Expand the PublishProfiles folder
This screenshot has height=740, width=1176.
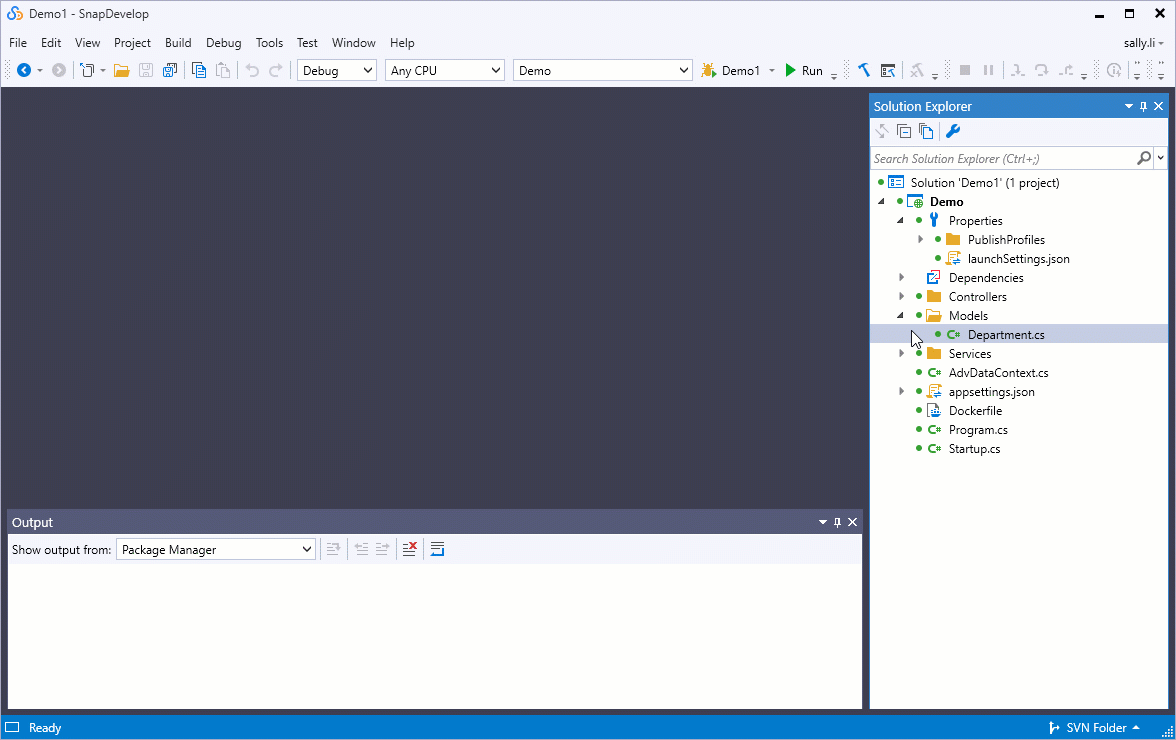(x=920, y=239)
